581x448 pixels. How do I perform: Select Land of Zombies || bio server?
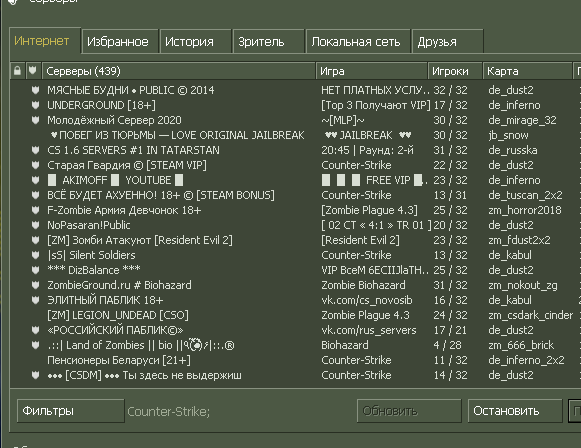141,345
